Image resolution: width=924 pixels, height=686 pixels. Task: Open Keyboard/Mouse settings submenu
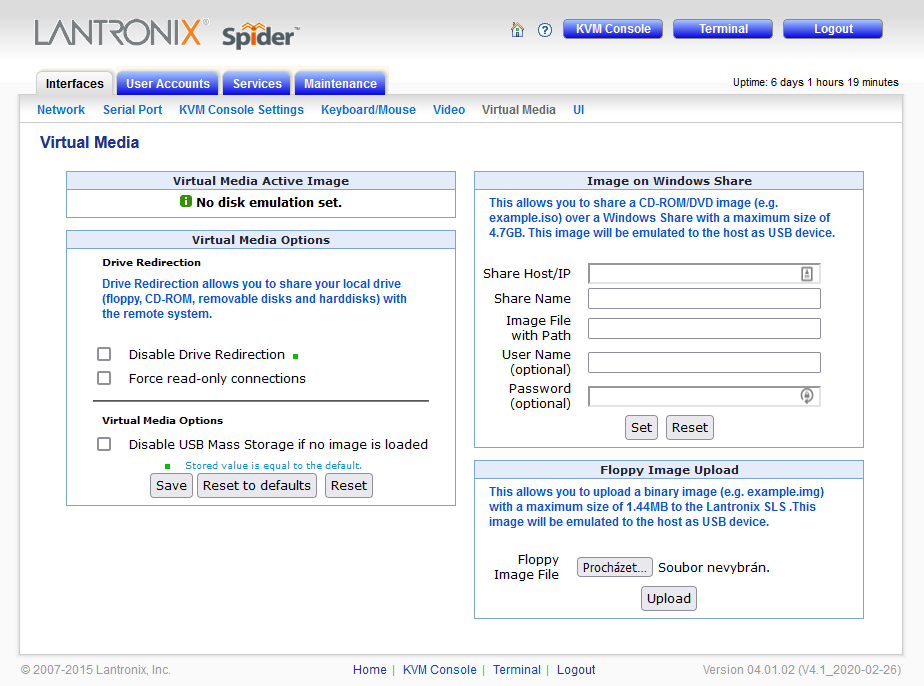[368, 110]
